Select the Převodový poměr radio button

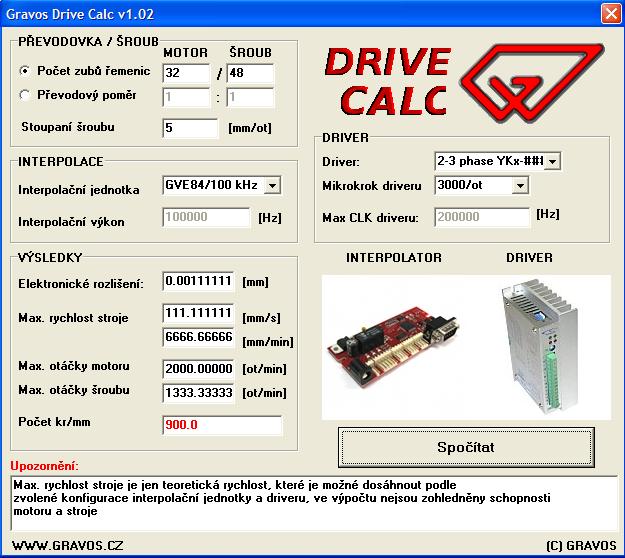coord(26,96)
